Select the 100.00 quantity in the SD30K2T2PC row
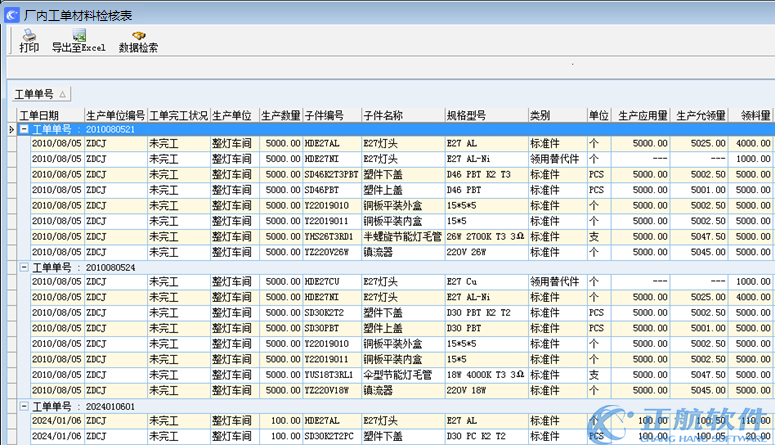This screenshot has width=775, height=445. [281, 437]
